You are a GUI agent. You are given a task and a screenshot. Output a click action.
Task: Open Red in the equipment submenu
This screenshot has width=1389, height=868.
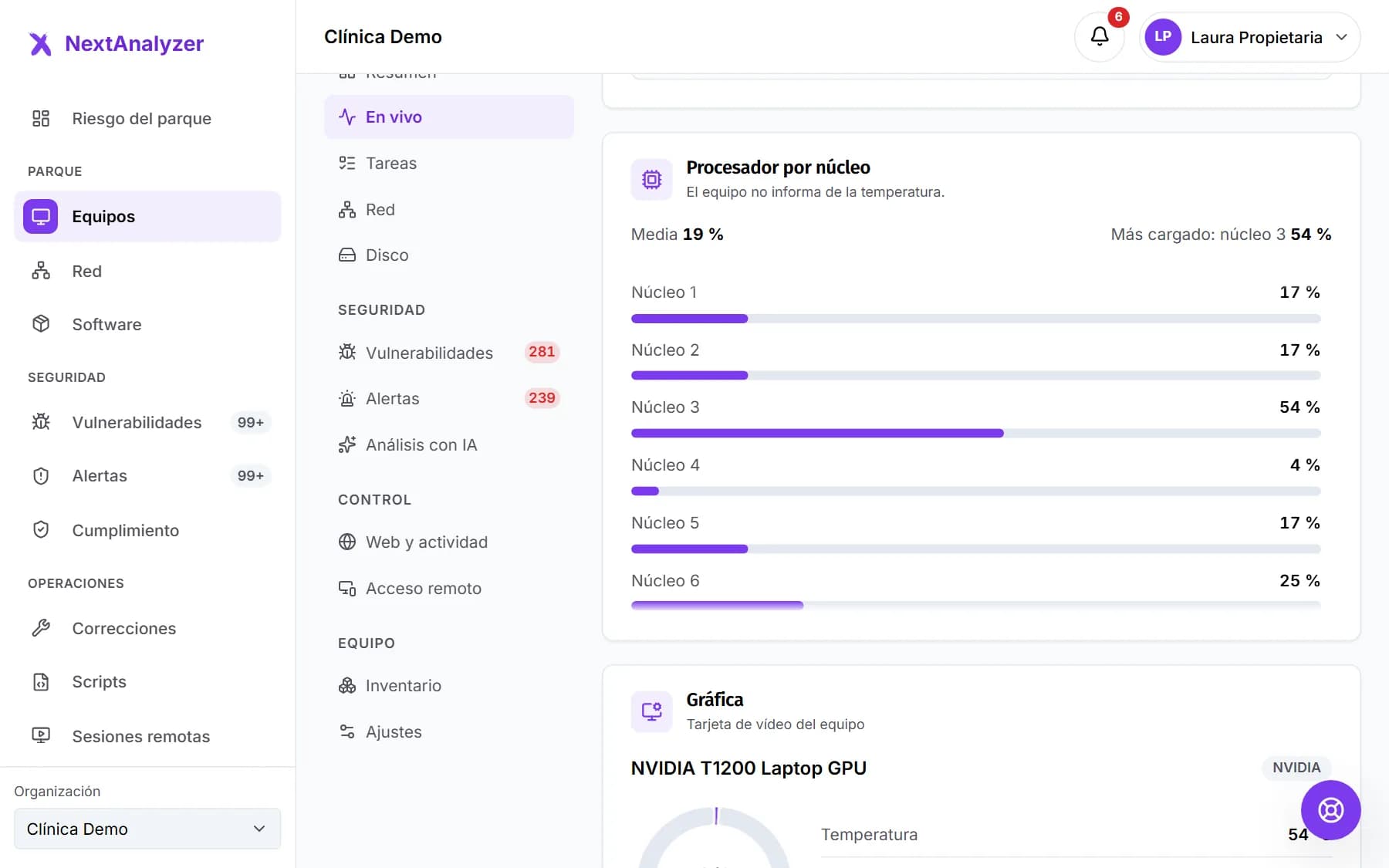tap(449, 210)
